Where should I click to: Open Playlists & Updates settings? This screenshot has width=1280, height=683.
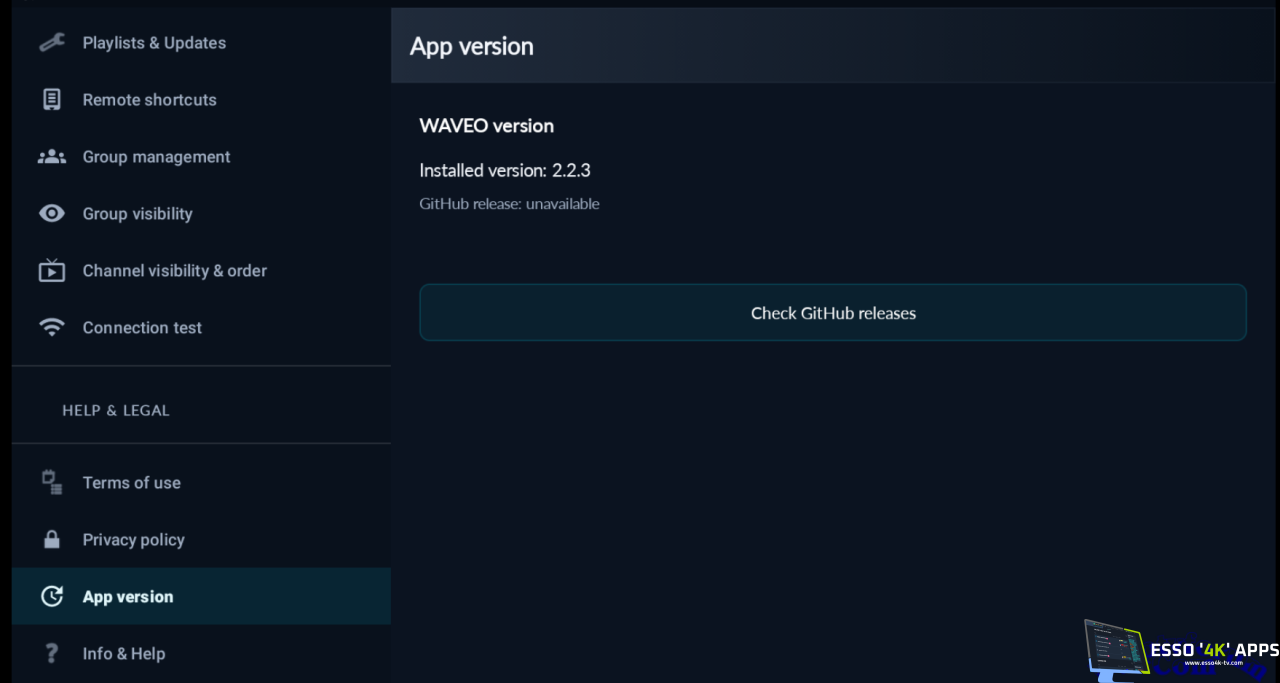coord(201,43)
